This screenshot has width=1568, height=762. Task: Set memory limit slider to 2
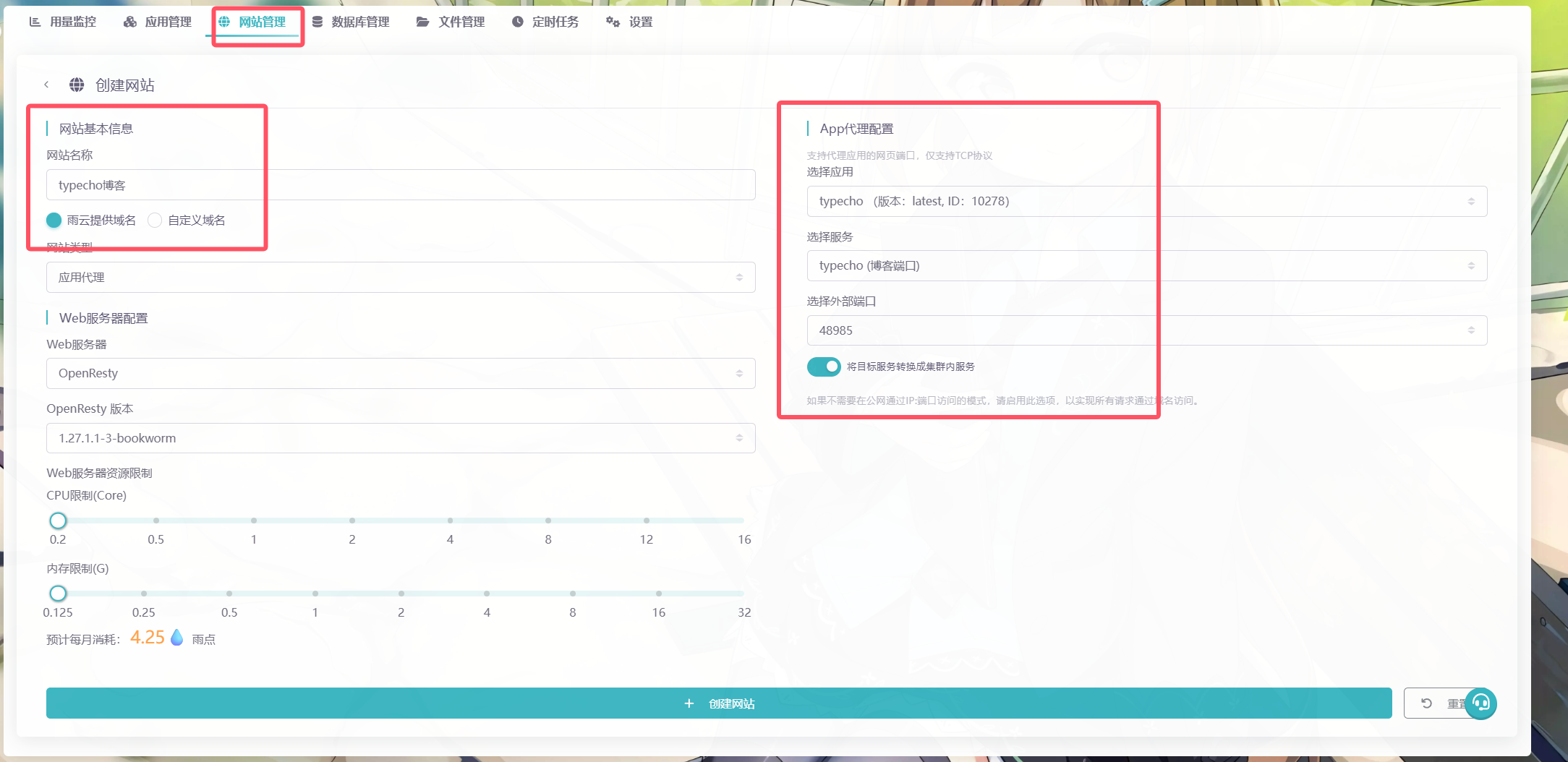(401, 594)
